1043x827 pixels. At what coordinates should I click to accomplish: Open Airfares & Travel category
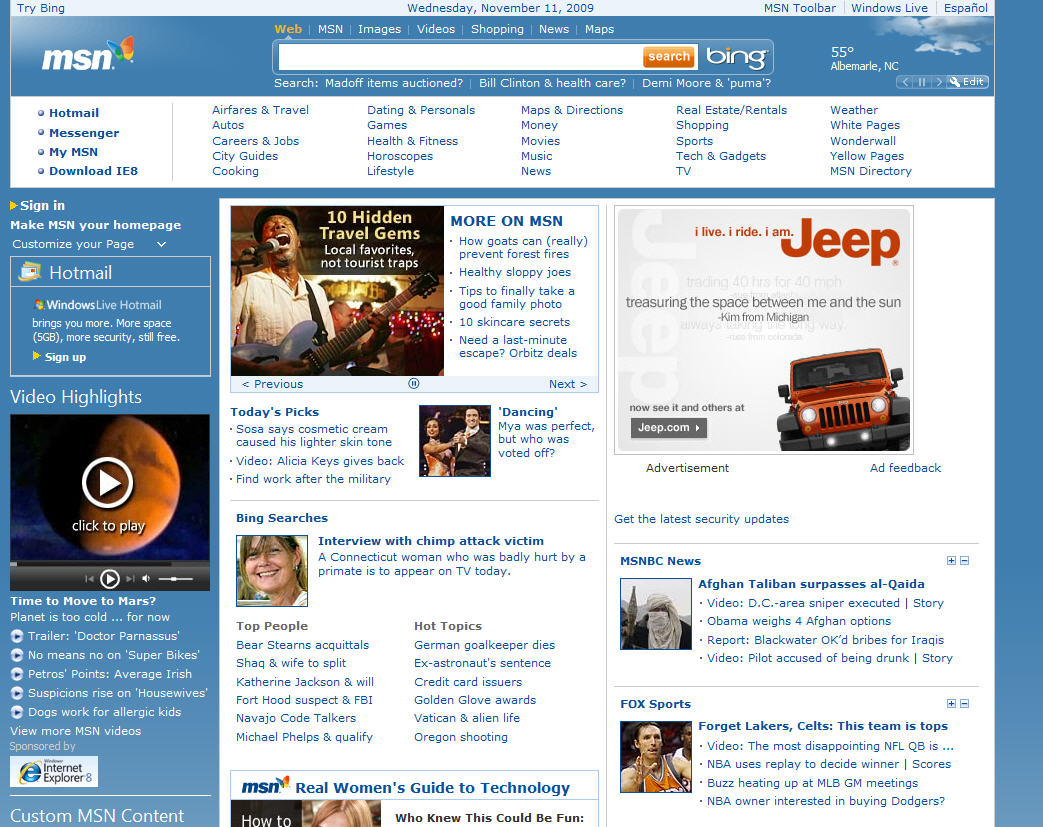point(261,110)
